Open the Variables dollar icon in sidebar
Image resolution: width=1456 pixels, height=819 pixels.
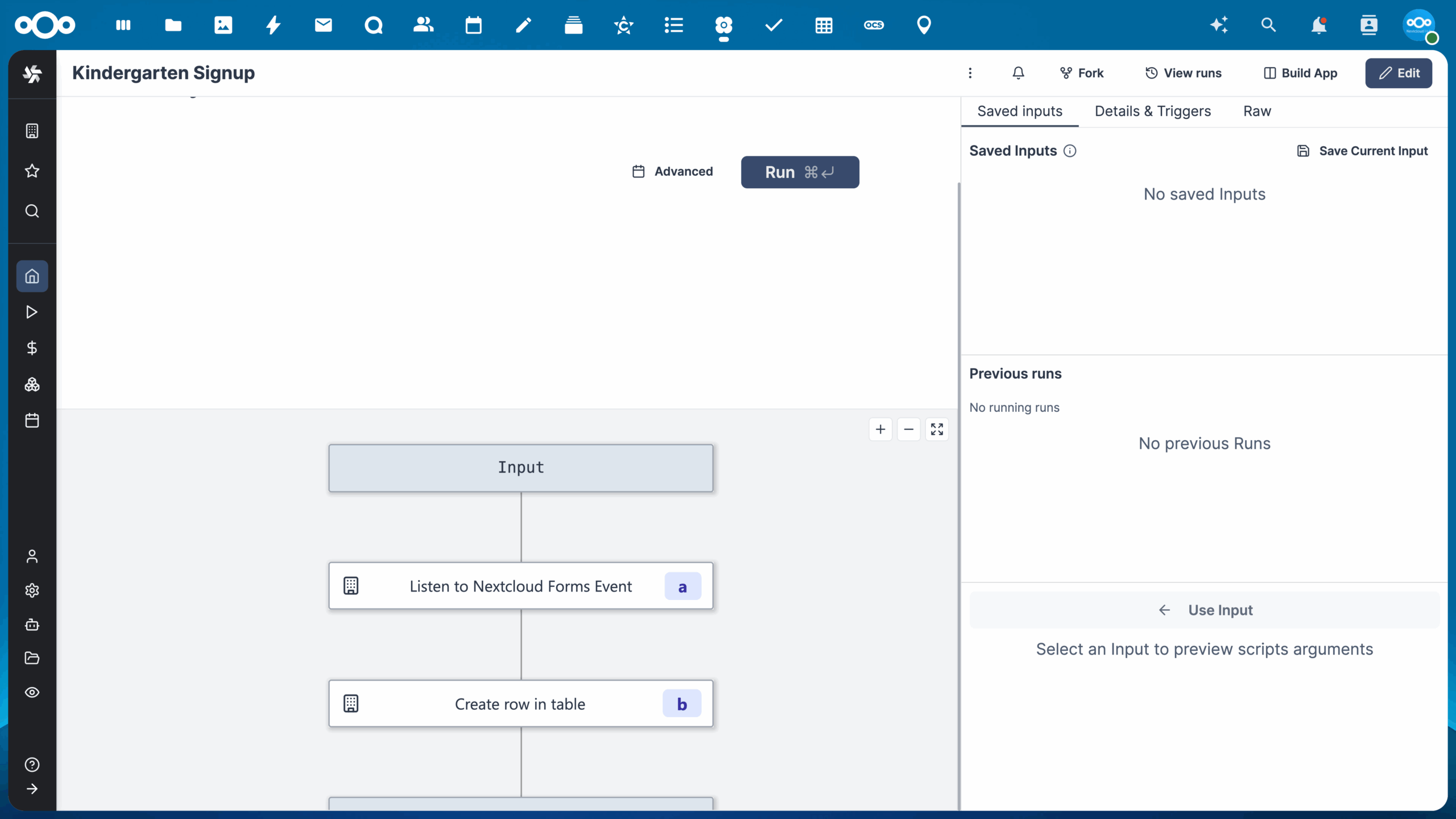[32, 348]
